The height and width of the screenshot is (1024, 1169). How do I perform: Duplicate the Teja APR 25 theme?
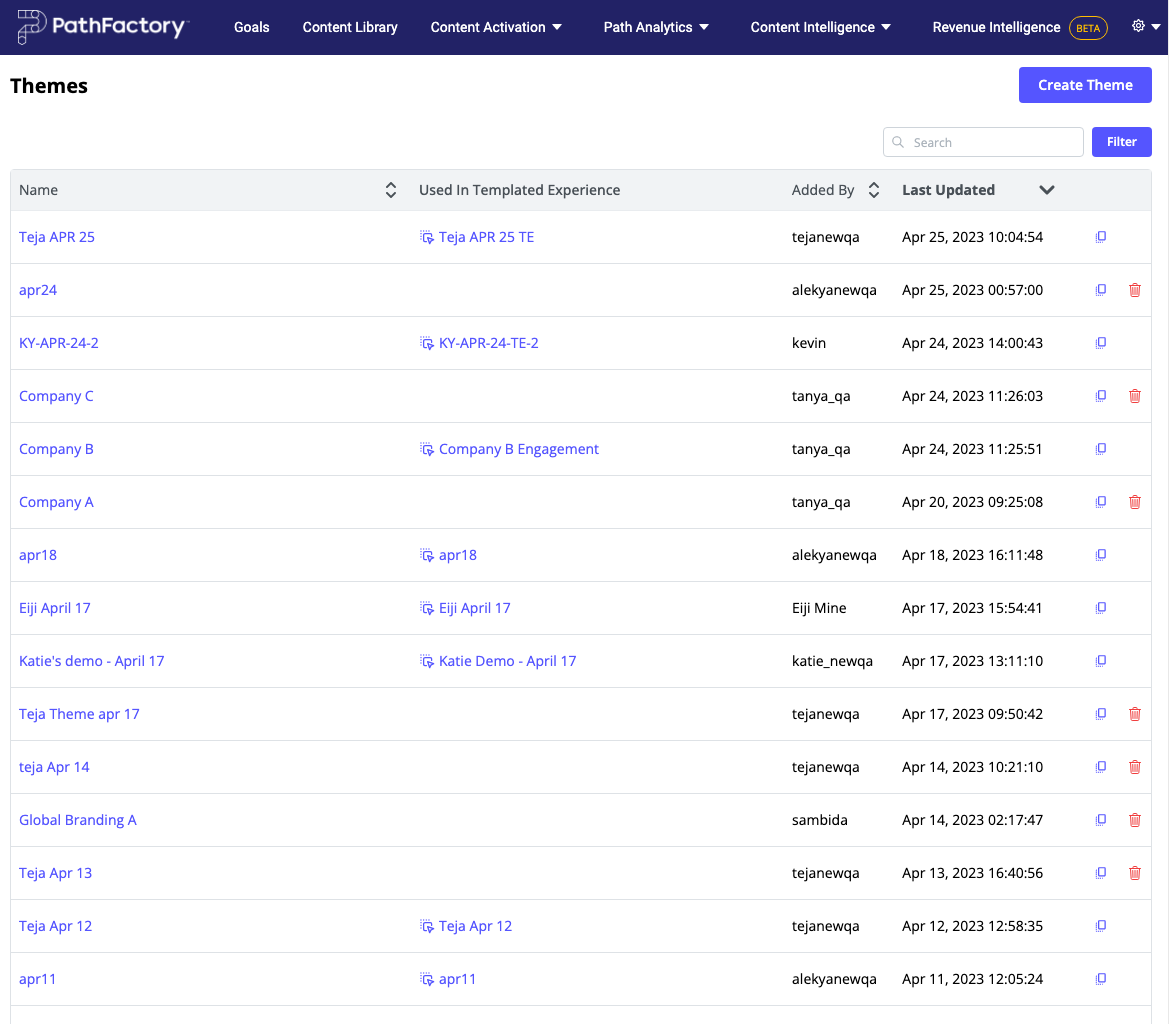[x=1101, y=238]
